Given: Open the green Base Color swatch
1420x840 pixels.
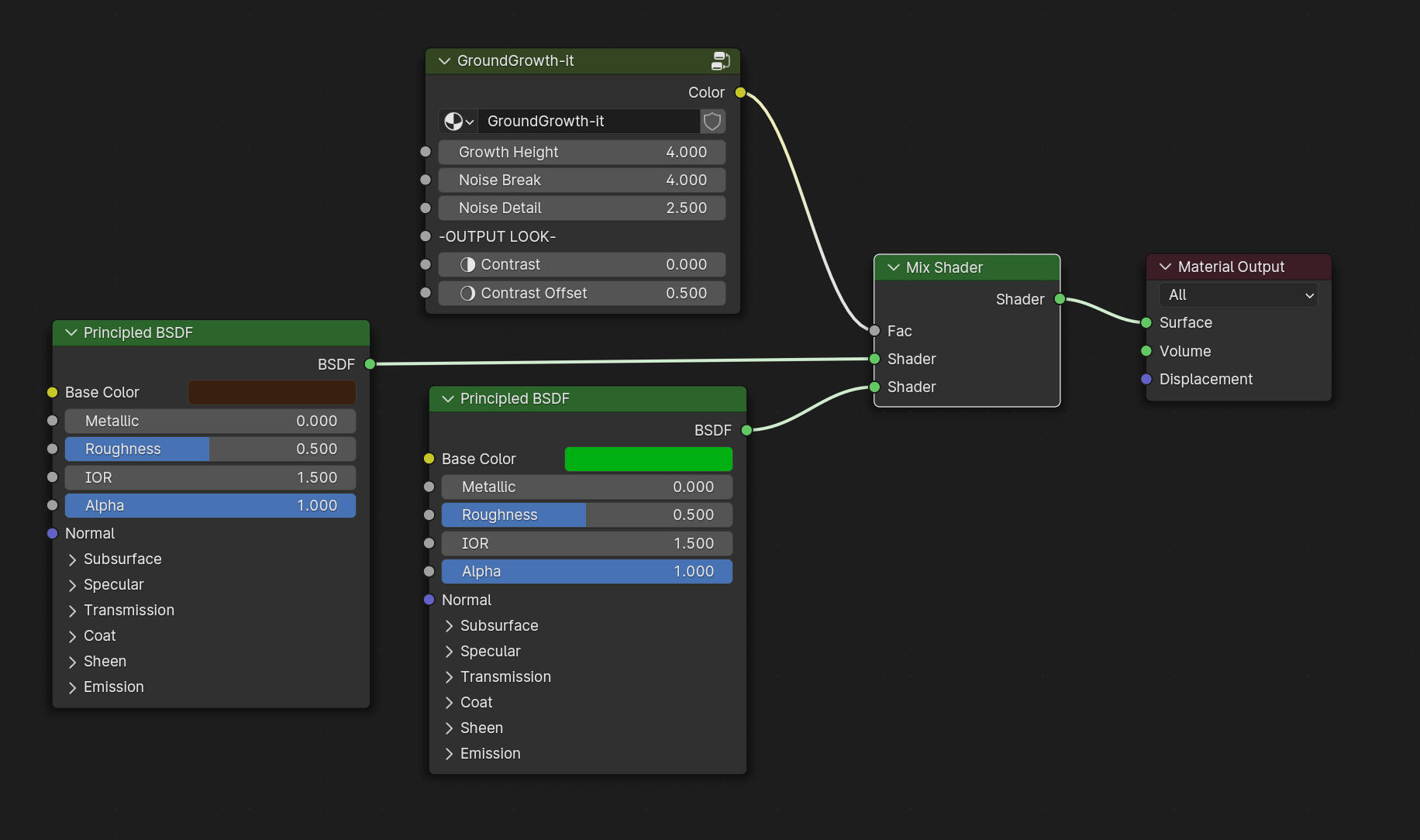Looking at the screenshot, I should pos(648,459).
